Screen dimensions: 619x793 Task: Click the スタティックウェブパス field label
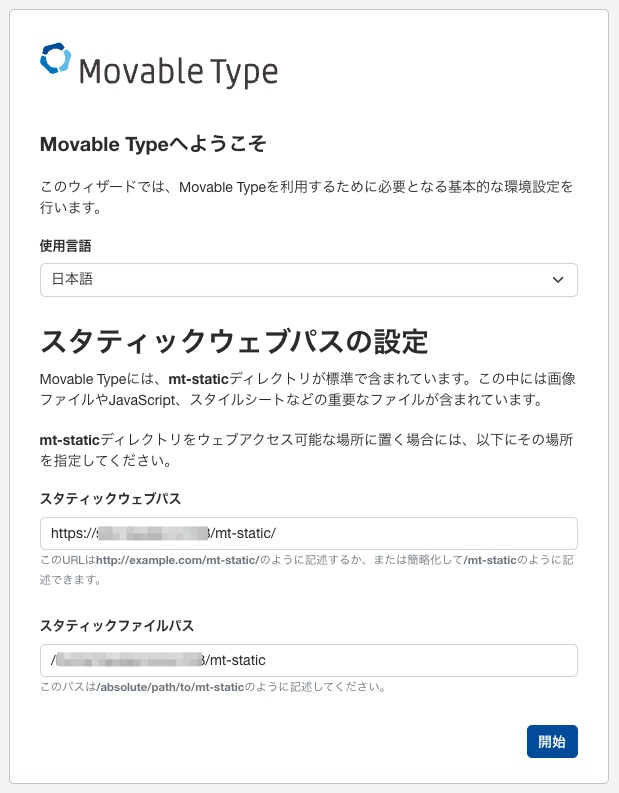click(x=109, y=498)
